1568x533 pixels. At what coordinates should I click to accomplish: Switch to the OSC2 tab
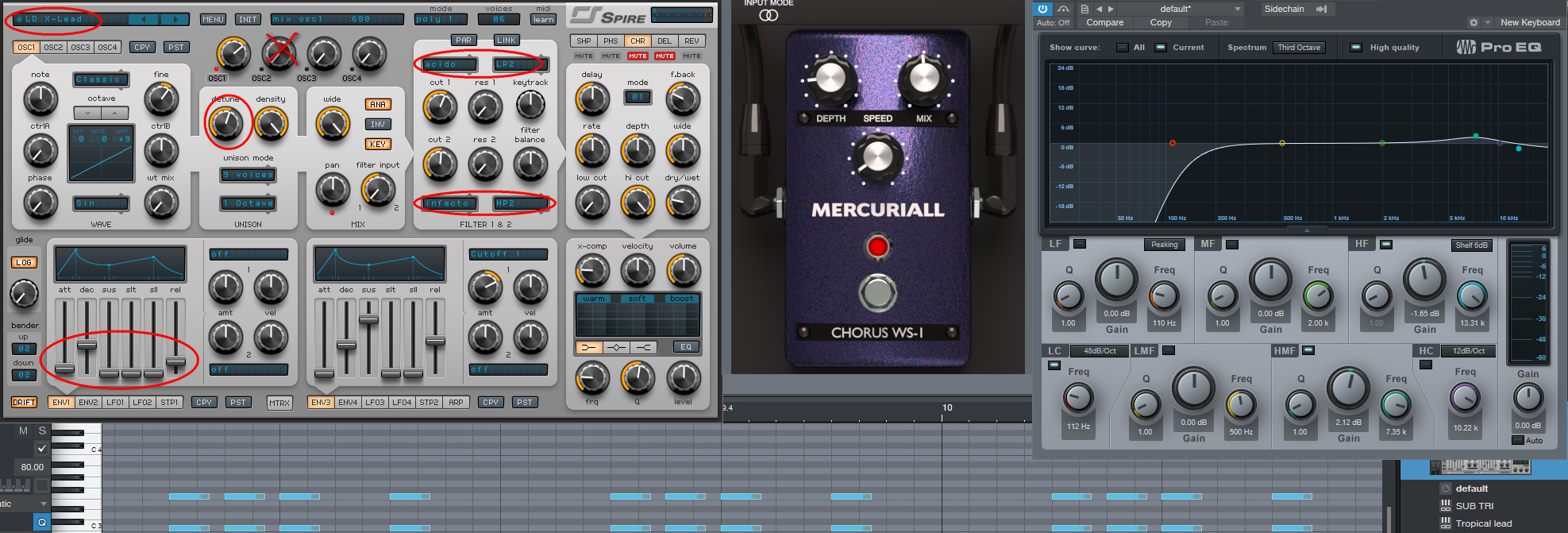click(x=53, y=47)
